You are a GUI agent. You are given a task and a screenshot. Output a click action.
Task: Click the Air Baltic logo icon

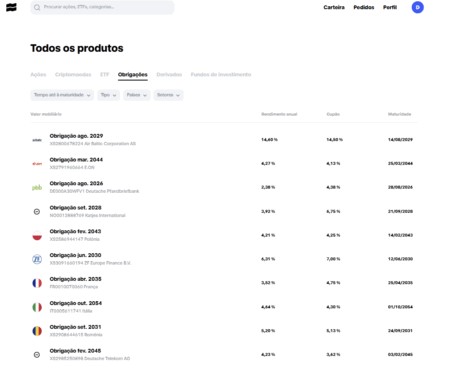[x=37, y=140]
